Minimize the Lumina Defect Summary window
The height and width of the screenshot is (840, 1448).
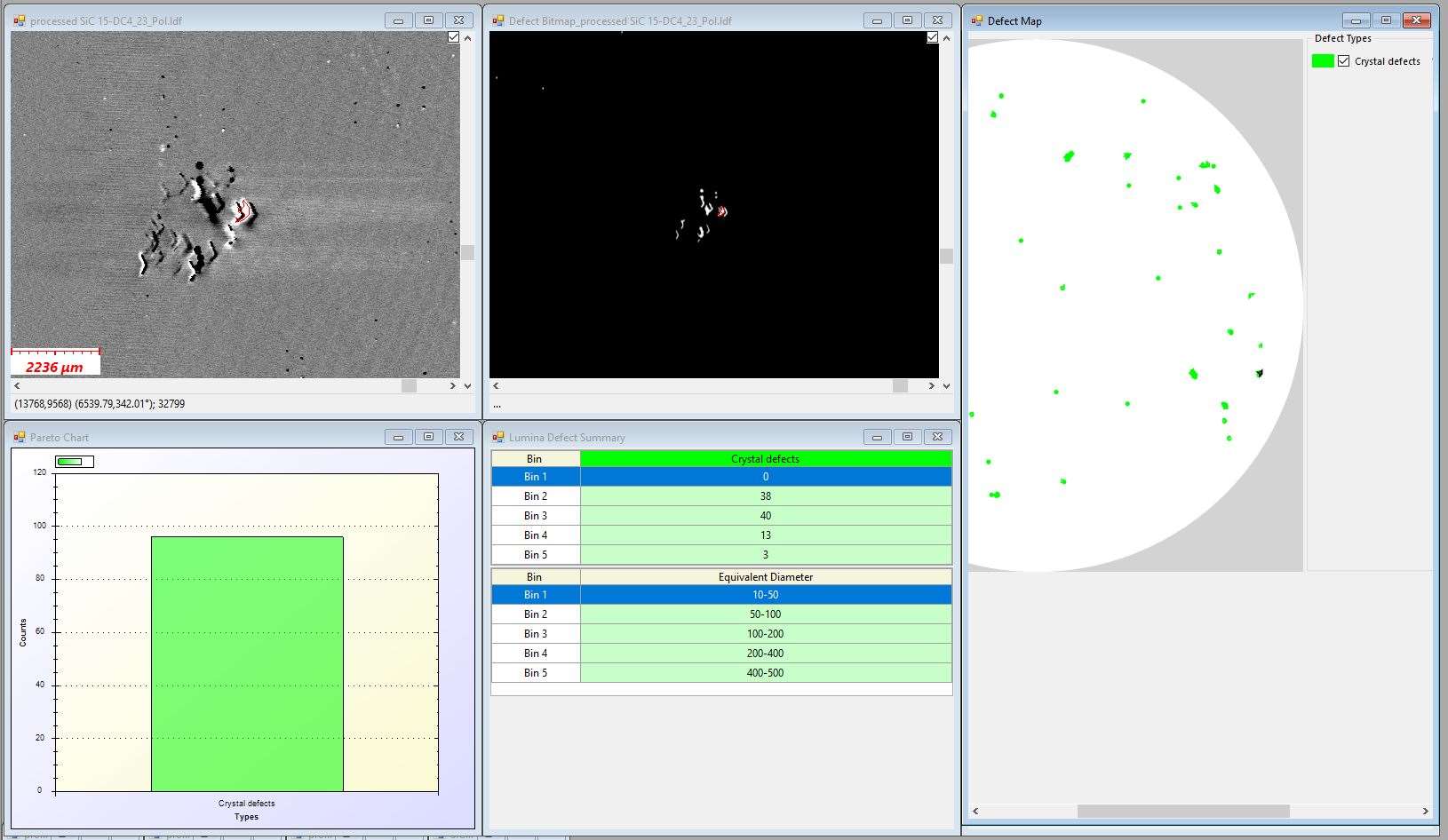click(877, 437)
